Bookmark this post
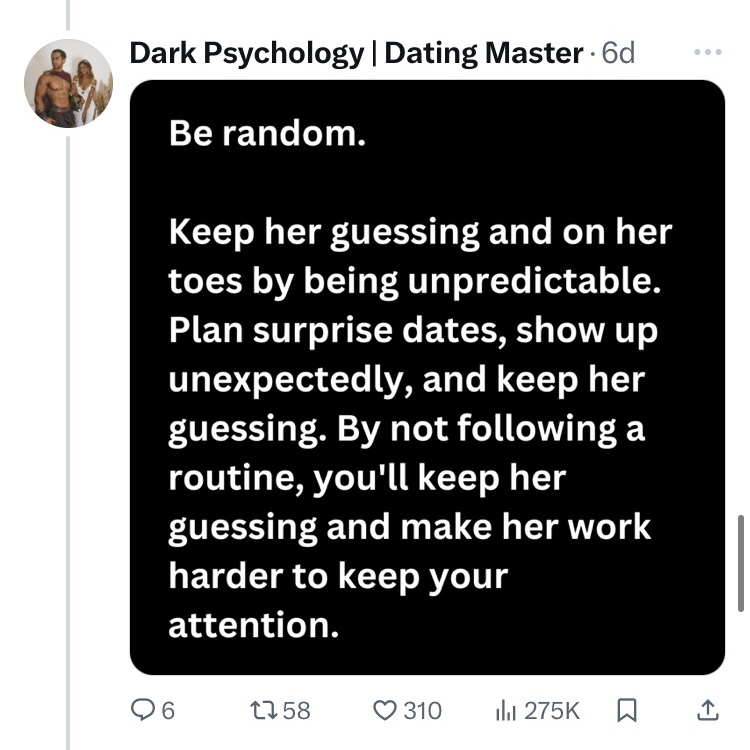Viewport: 750px width, 750px height. (x=627, y=710)
